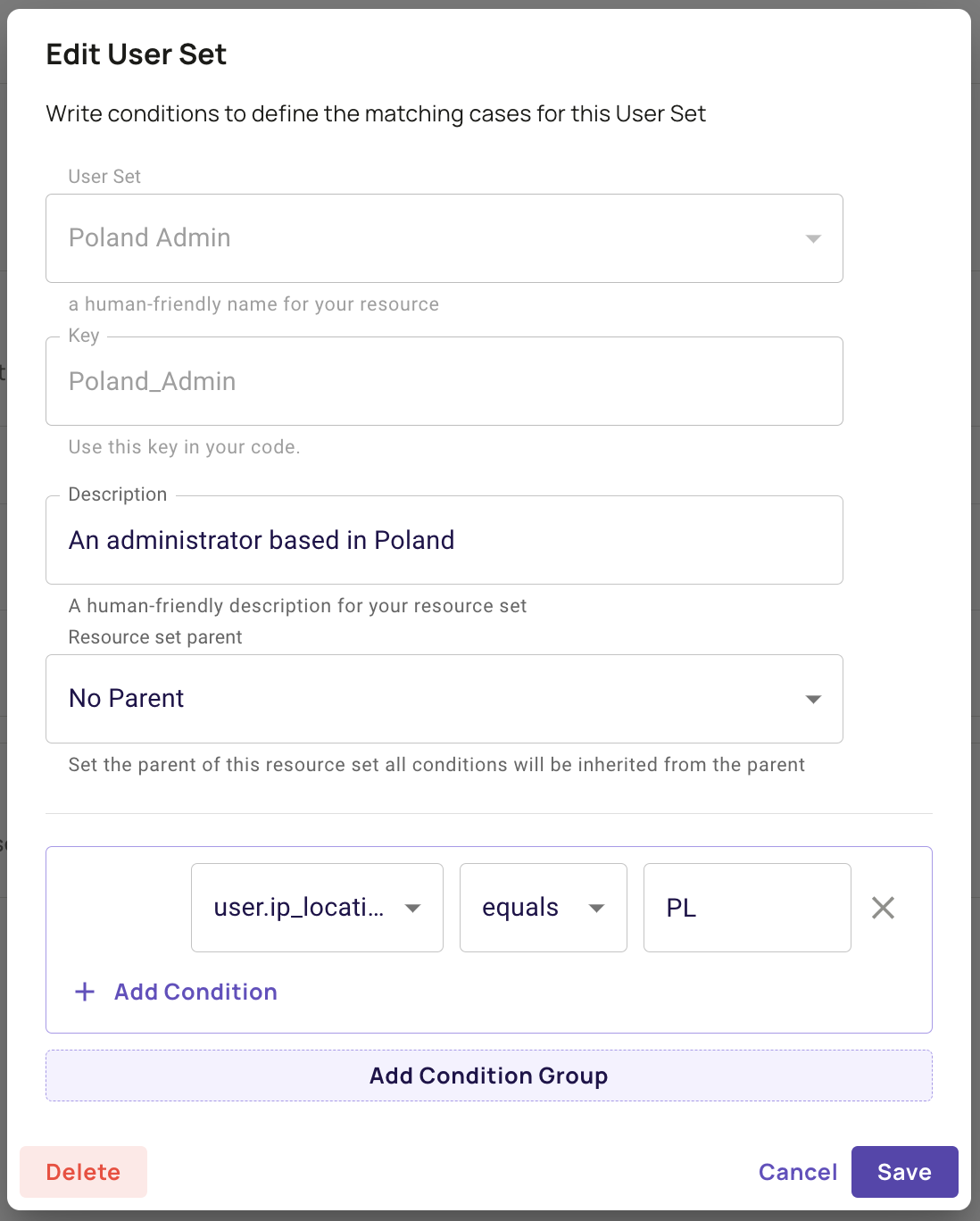The height and width of the screenshot is (1221, 980).
Task: Open the Resource set parent dropdown
Action: [x=444, y=699]
